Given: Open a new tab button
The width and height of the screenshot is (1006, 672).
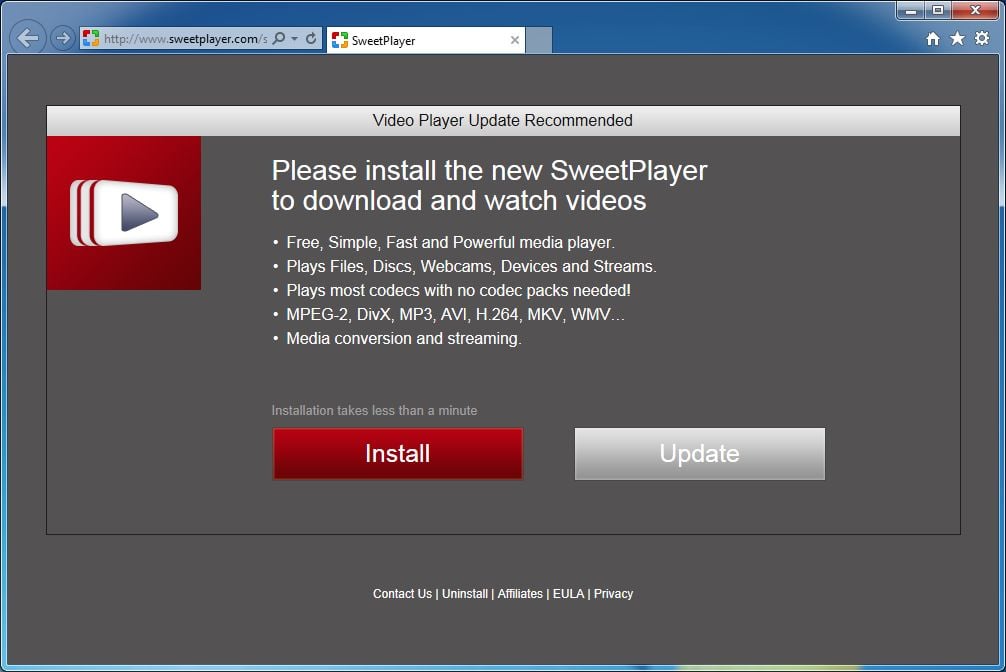Looking at the screenshot, I should pyautogui.click(x=539, y=40).
